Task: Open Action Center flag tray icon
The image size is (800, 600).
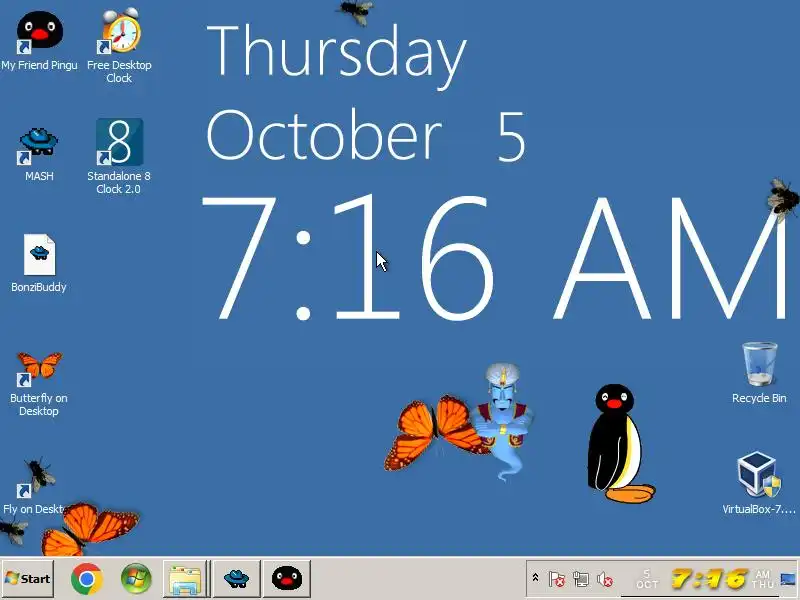Action: [556, 579]
